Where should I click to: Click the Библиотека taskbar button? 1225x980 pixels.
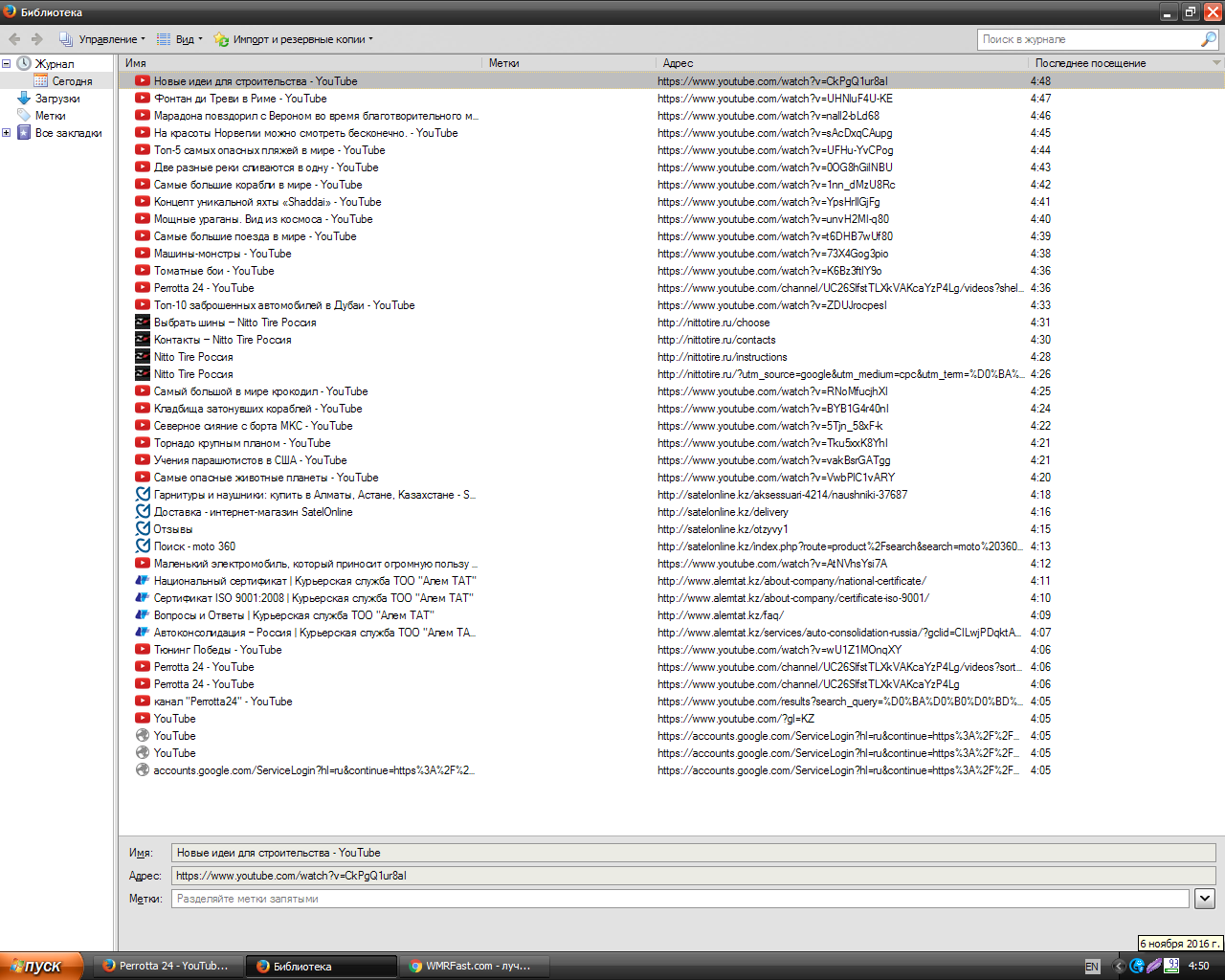[321, 966]
